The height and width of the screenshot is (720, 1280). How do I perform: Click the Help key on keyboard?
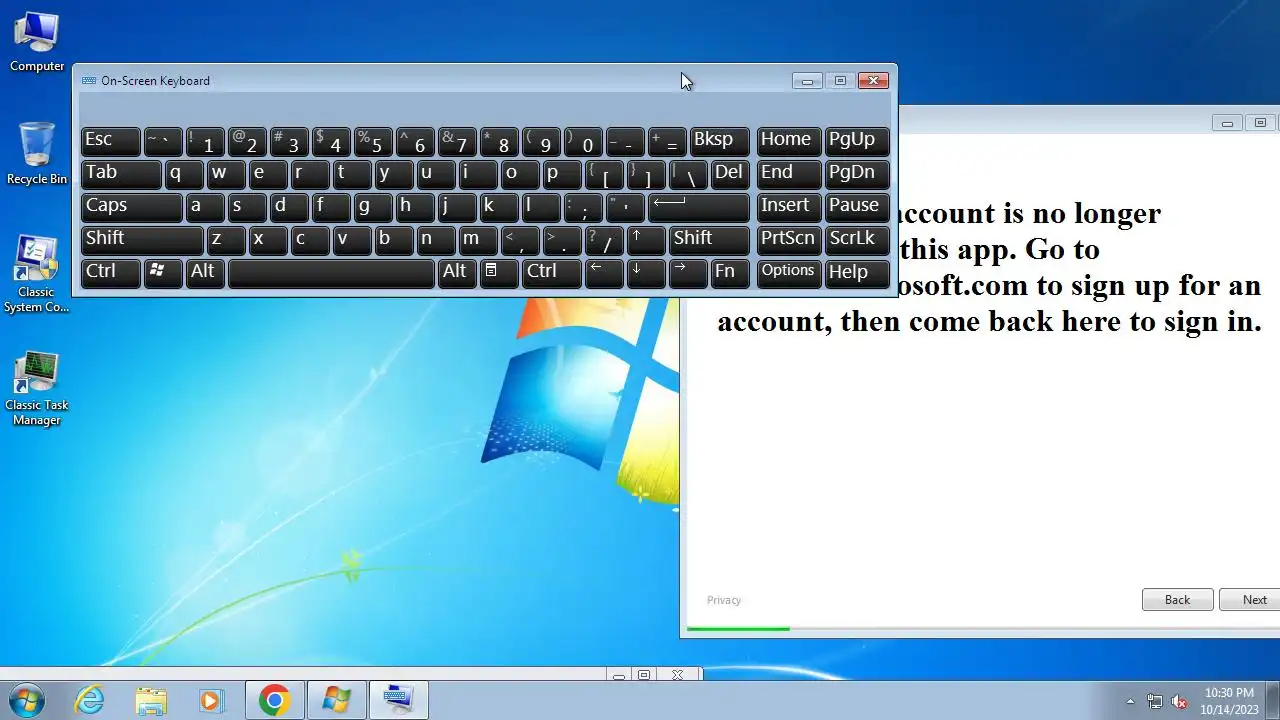coord(857,273)
